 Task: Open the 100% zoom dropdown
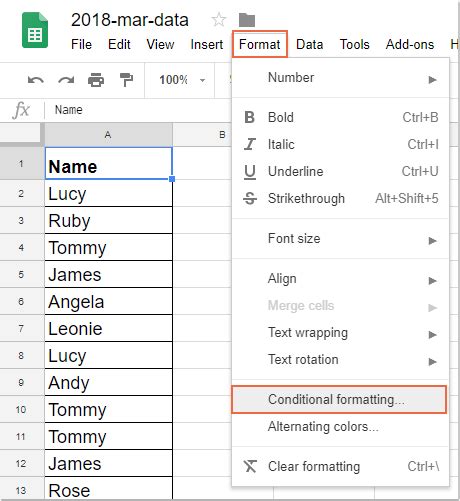(x=182, y=80)
